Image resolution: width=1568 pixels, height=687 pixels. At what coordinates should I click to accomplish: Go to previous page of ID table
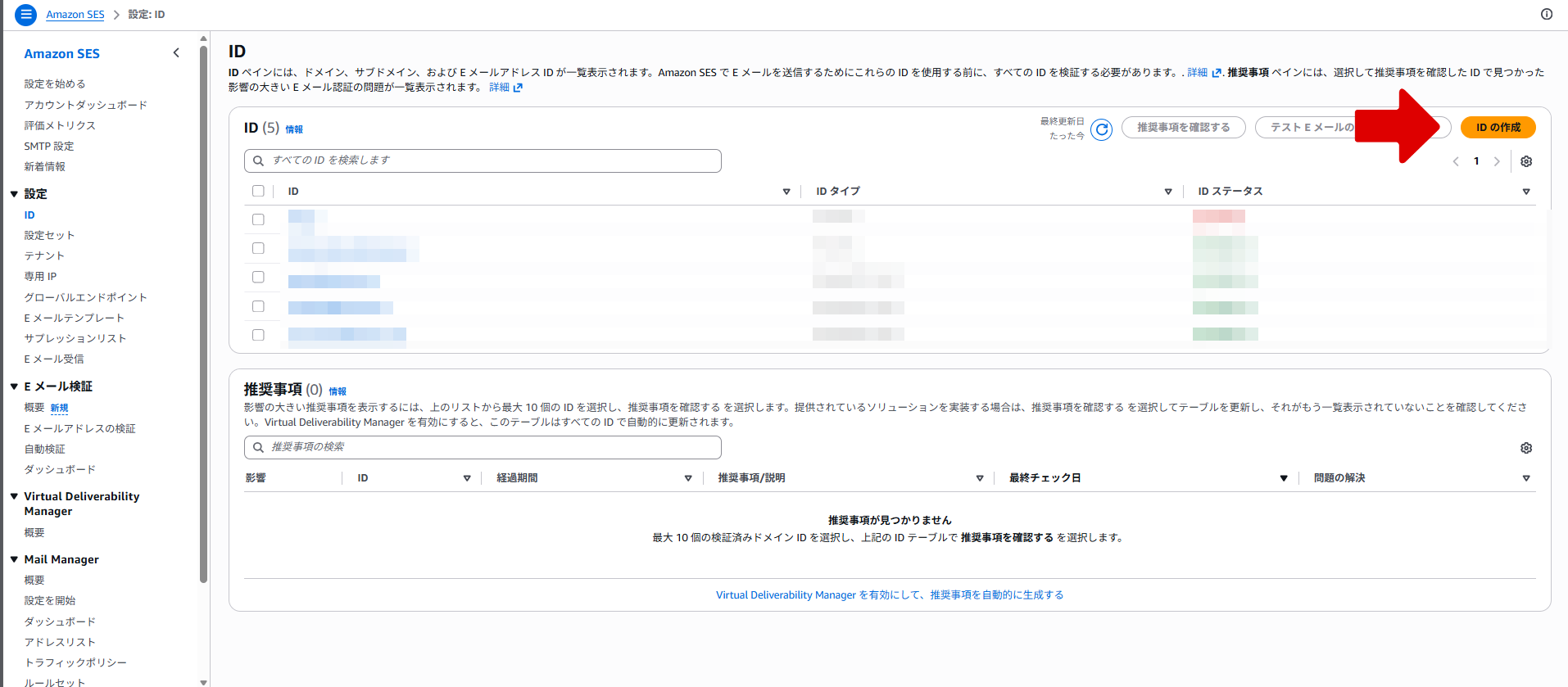pyautogui.click(x=1456, y=161)
